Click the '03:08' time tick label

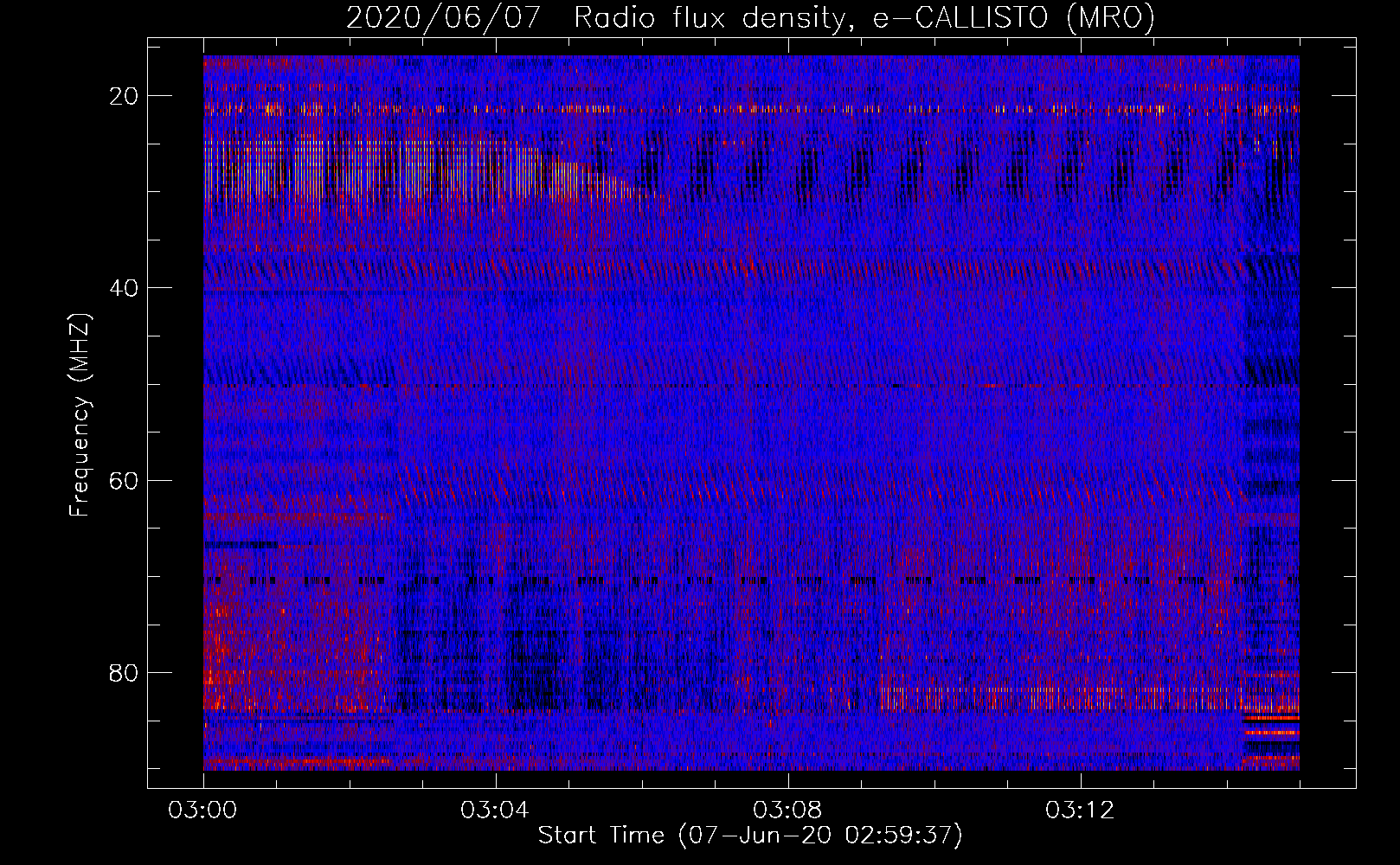(x=787, y=811)
